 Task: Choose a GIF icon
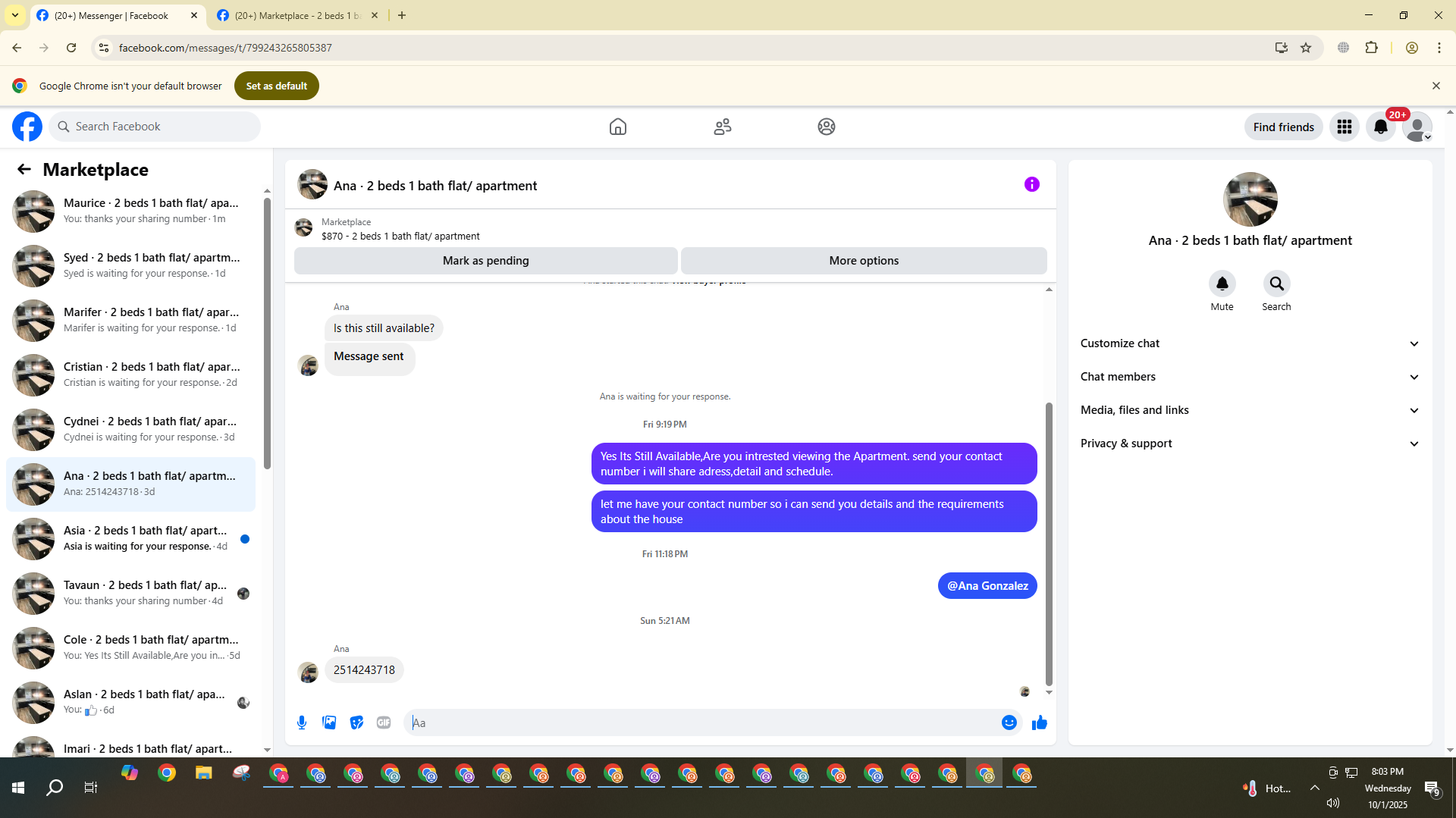[384, 722]
